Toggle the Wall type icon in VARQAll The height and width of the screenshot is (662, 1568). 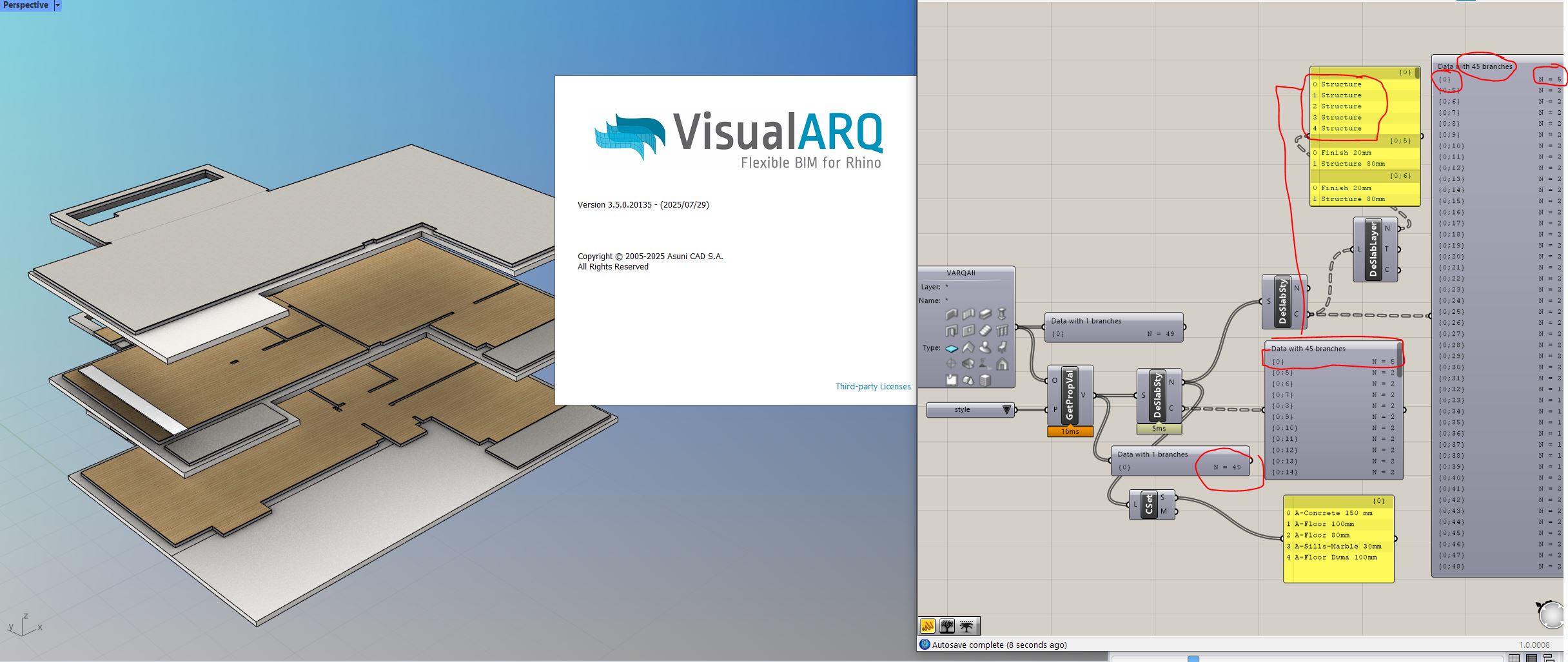click(952, 314)
